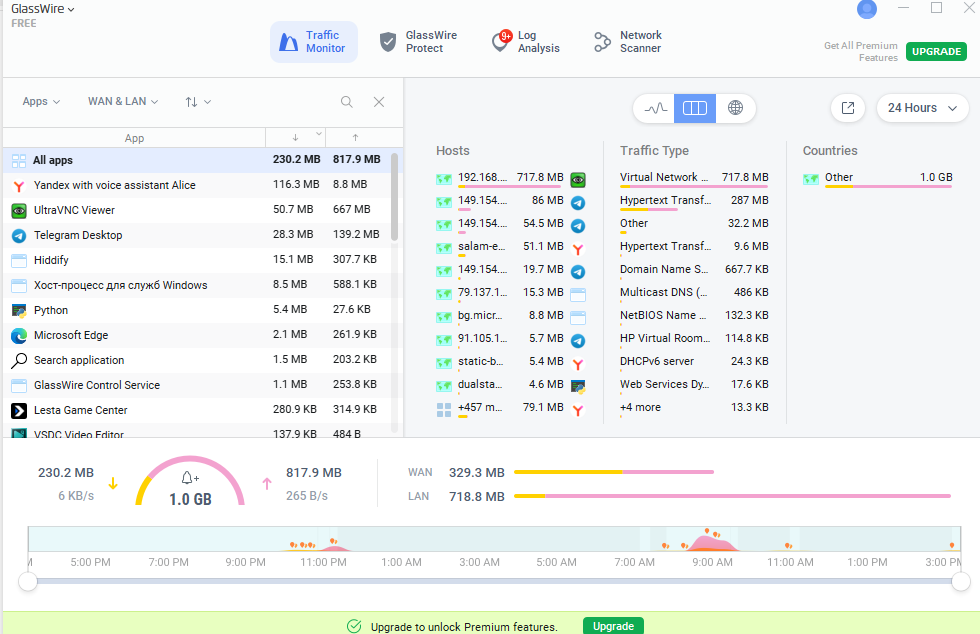Select the bg.micr host entry

tap(499, 316)
